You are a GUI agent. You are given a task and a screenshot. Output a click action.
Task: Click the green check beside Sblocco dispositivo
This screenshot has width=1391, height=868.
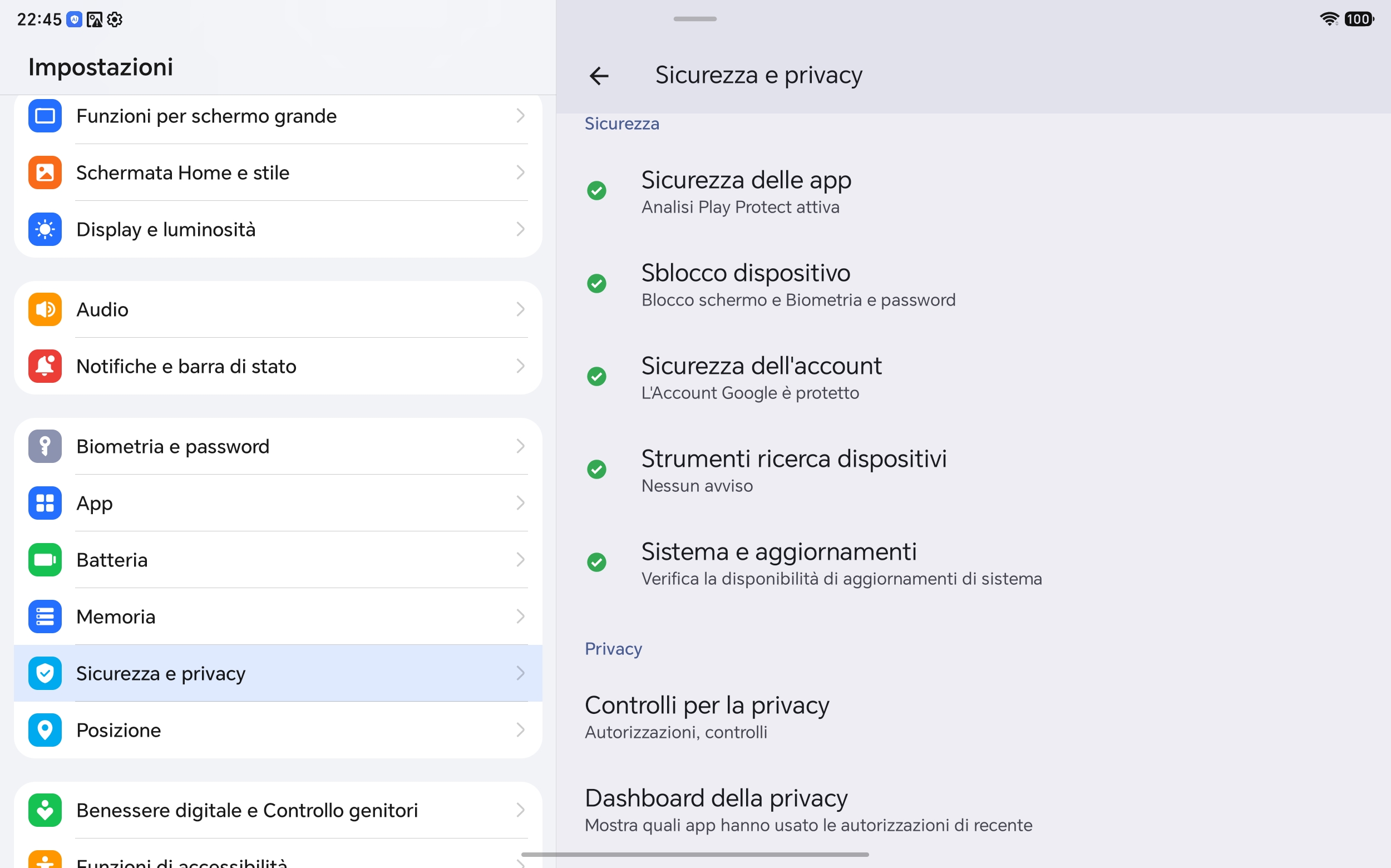[596, 284]
